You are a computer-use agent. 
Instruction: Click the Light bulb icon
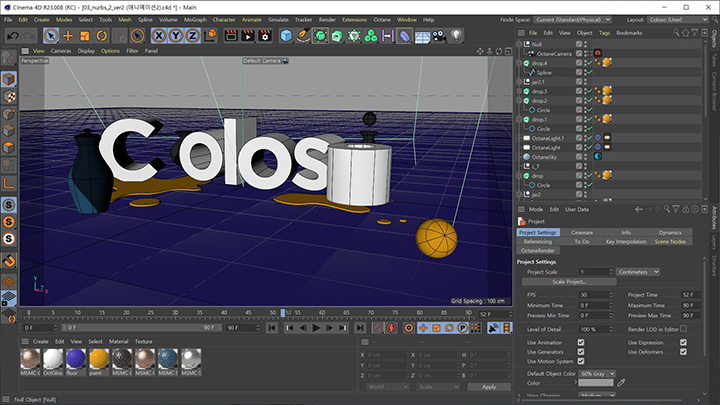coord(456,36)
